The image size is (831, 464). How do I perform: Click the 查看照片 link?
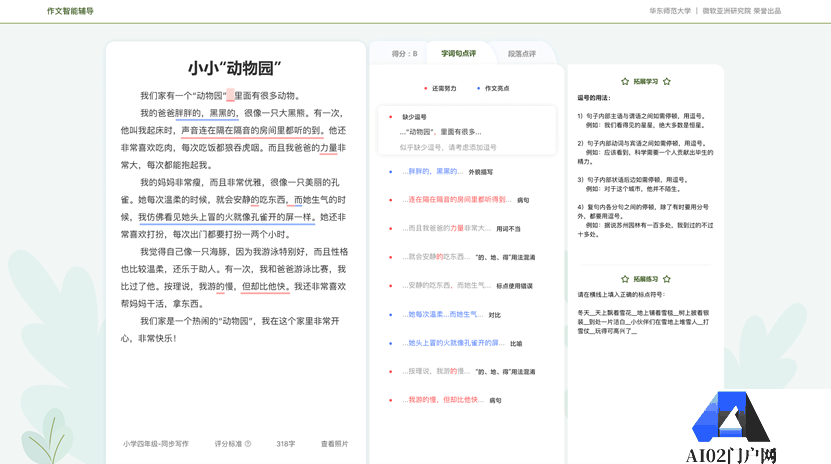(334, 444)
